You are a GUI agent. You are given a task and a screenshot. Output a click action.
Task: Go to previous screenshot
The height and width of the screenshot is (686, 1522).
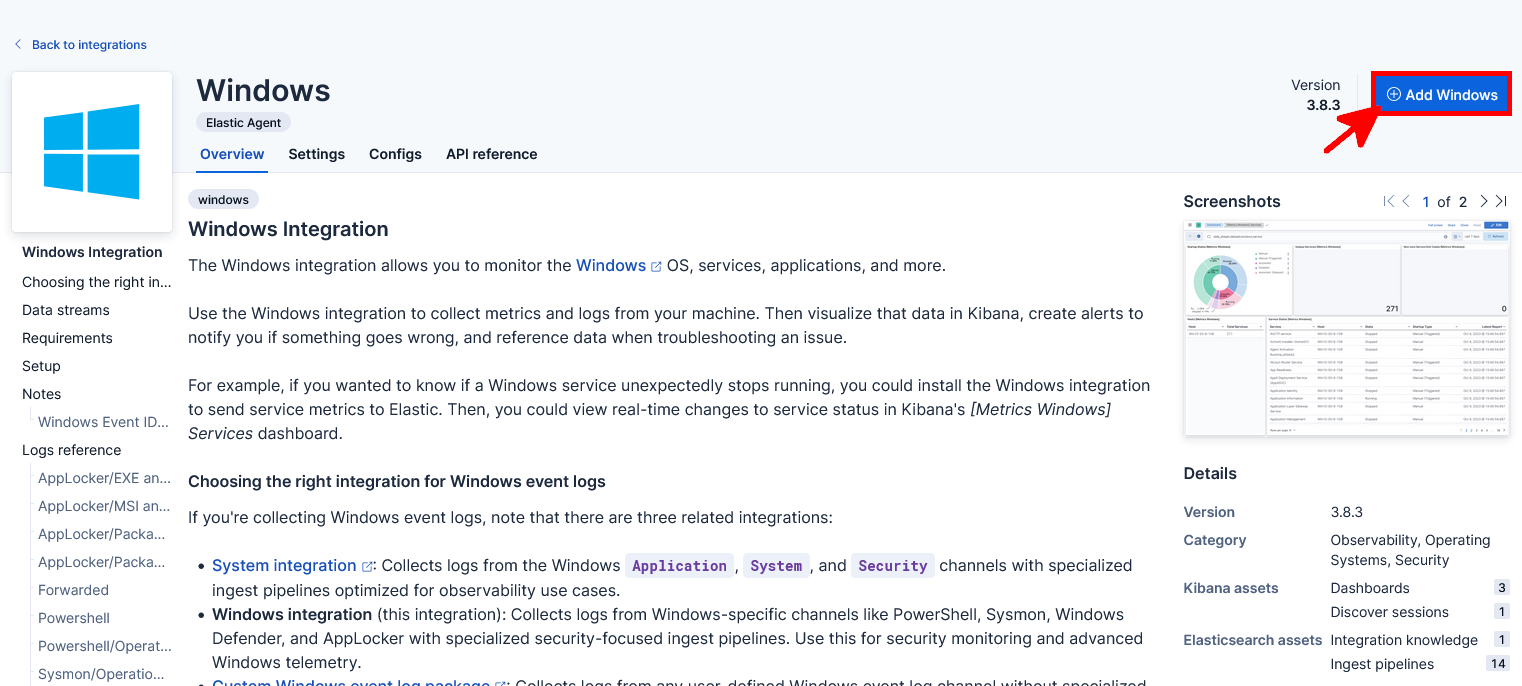(x=1406, y=201)
